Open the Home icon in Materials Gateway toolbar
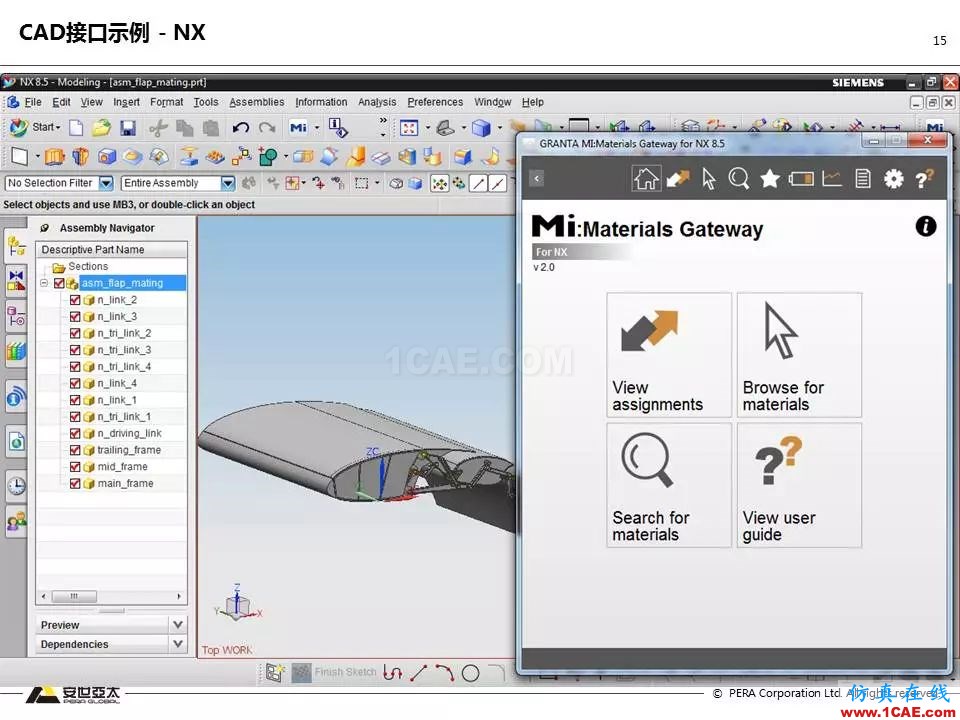This screenshot has height=720, width=960. 646,179
